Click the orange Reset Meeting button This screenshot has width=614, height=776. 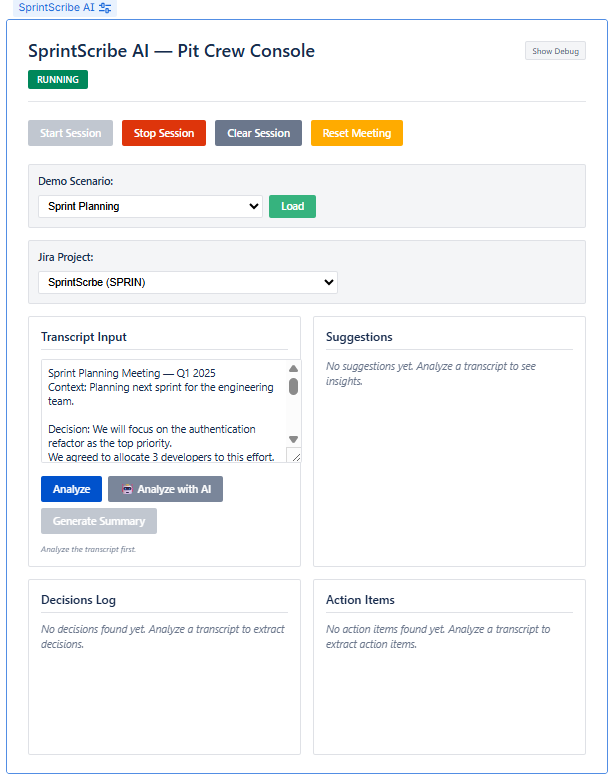click(x=357, y=133)
